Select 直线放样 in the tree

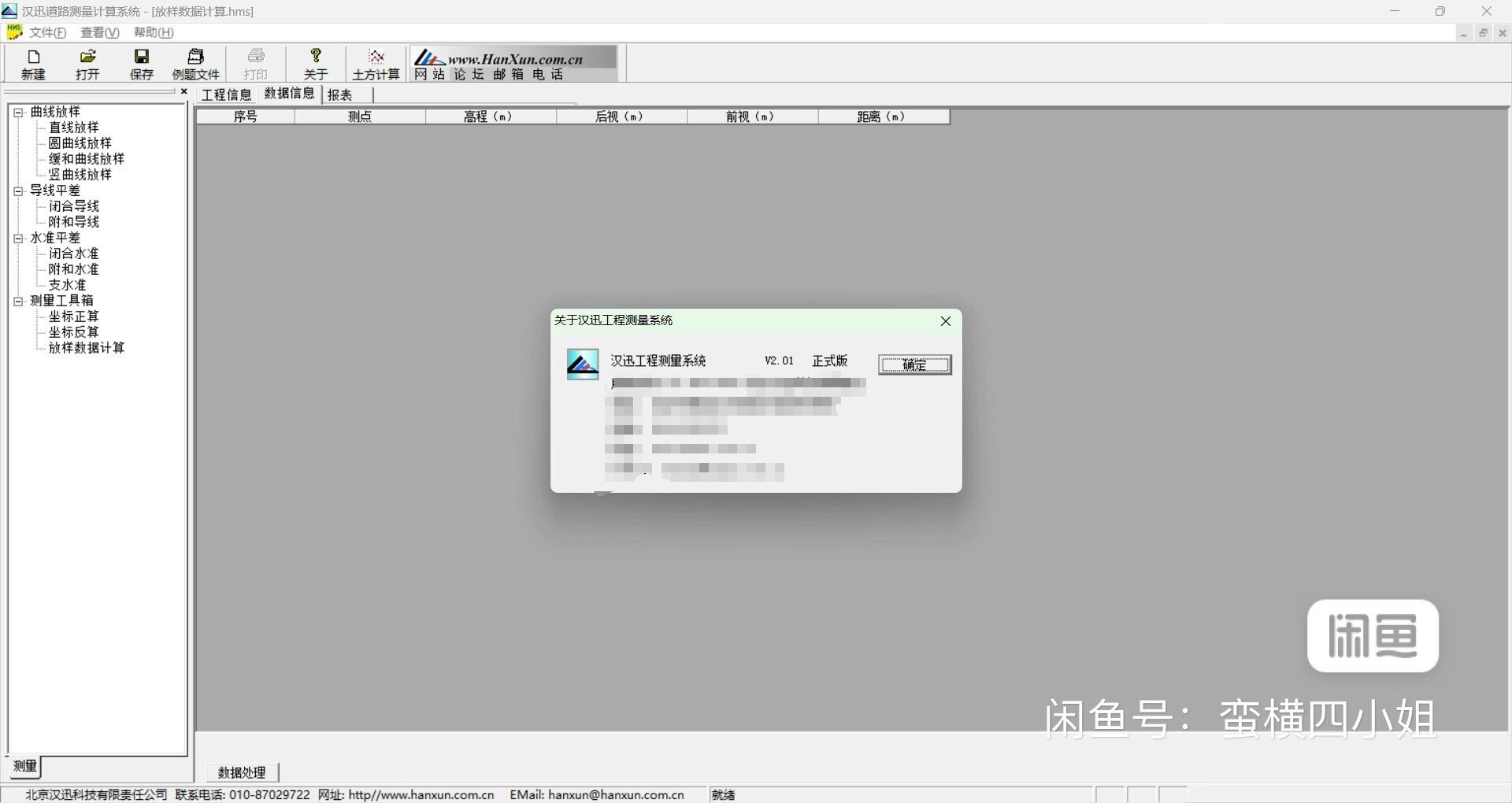coord(74,128)
